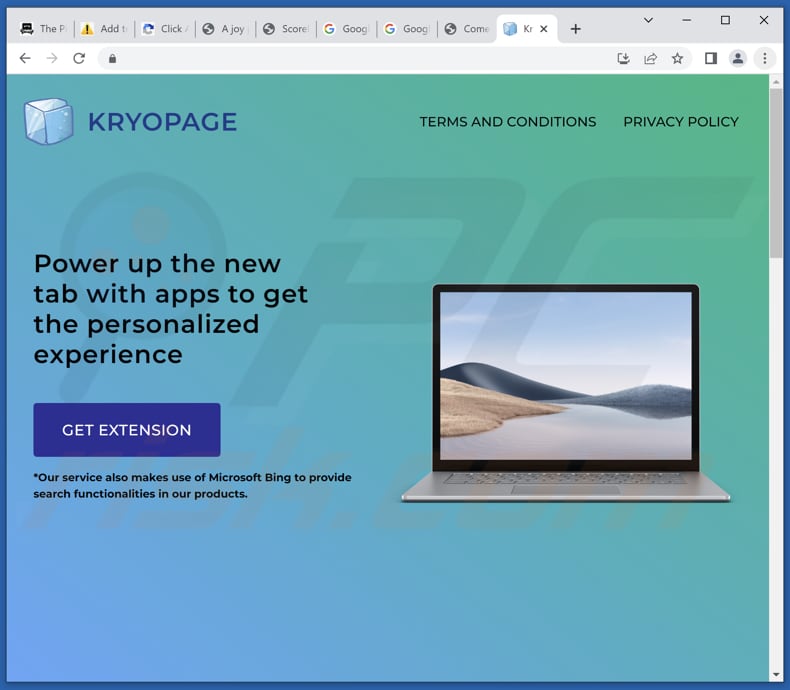The height and width of the screenshot is (690, 790).
Task: Switch to the 'Score' tab
Action: 286,29
